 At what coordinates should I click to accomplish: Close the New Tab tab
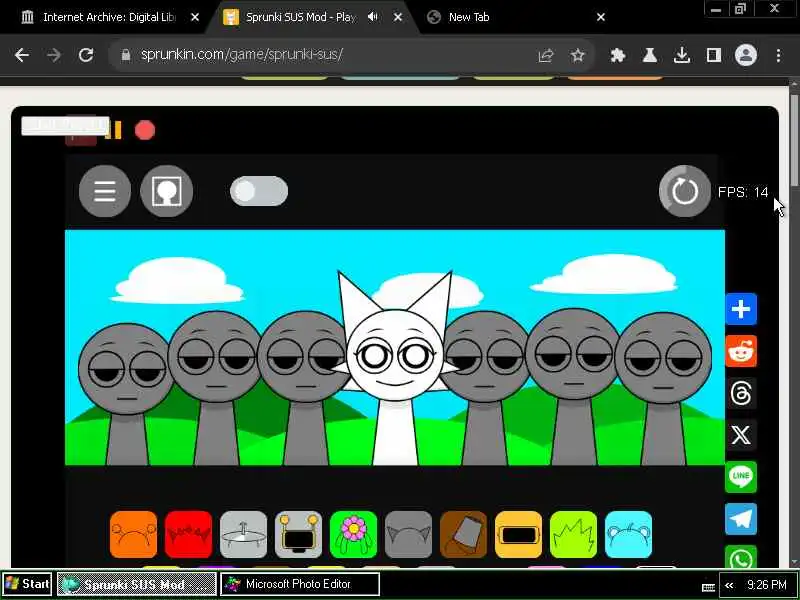601,17
